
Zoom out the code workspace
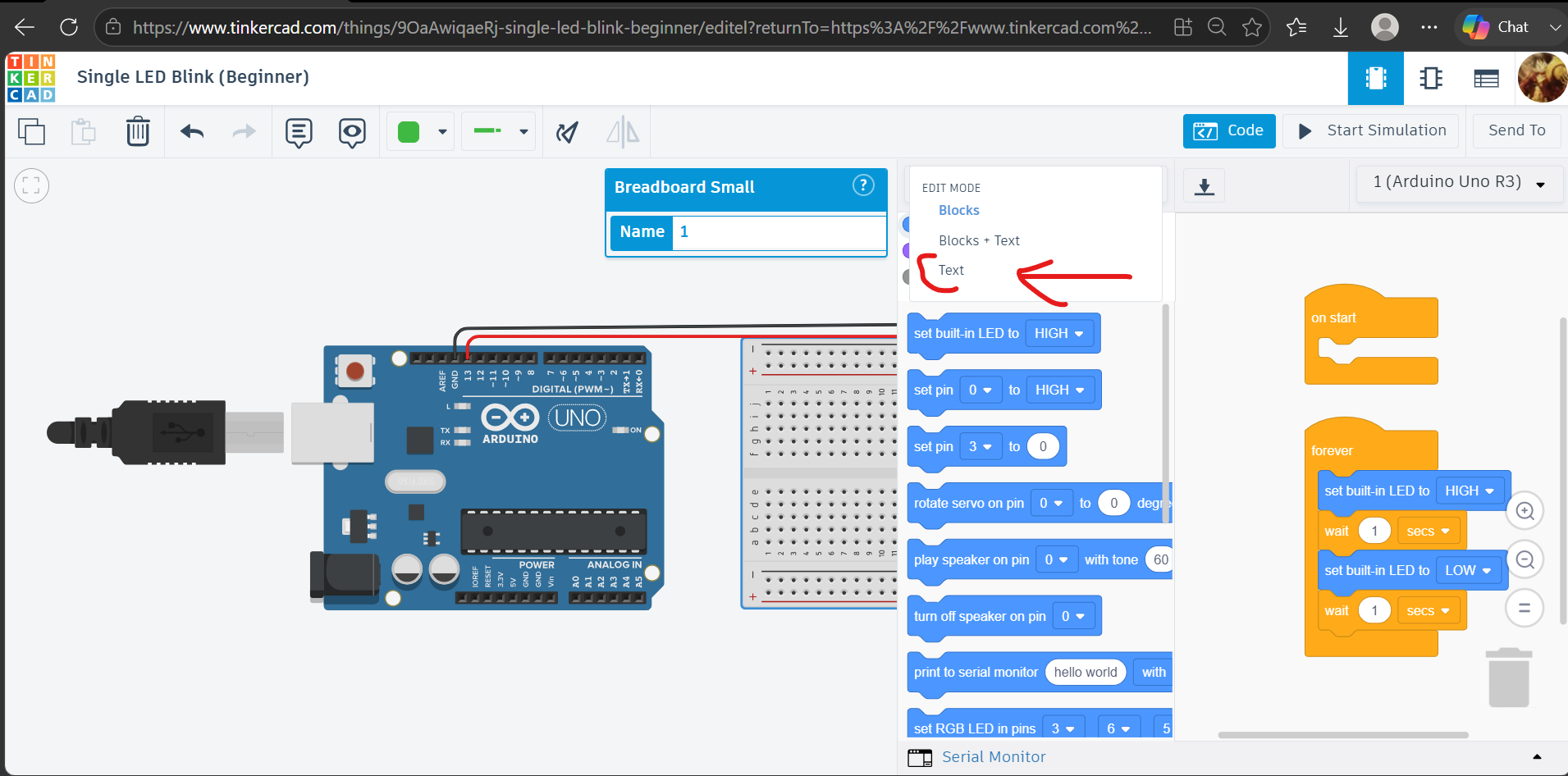click(x=1525, y=559)
